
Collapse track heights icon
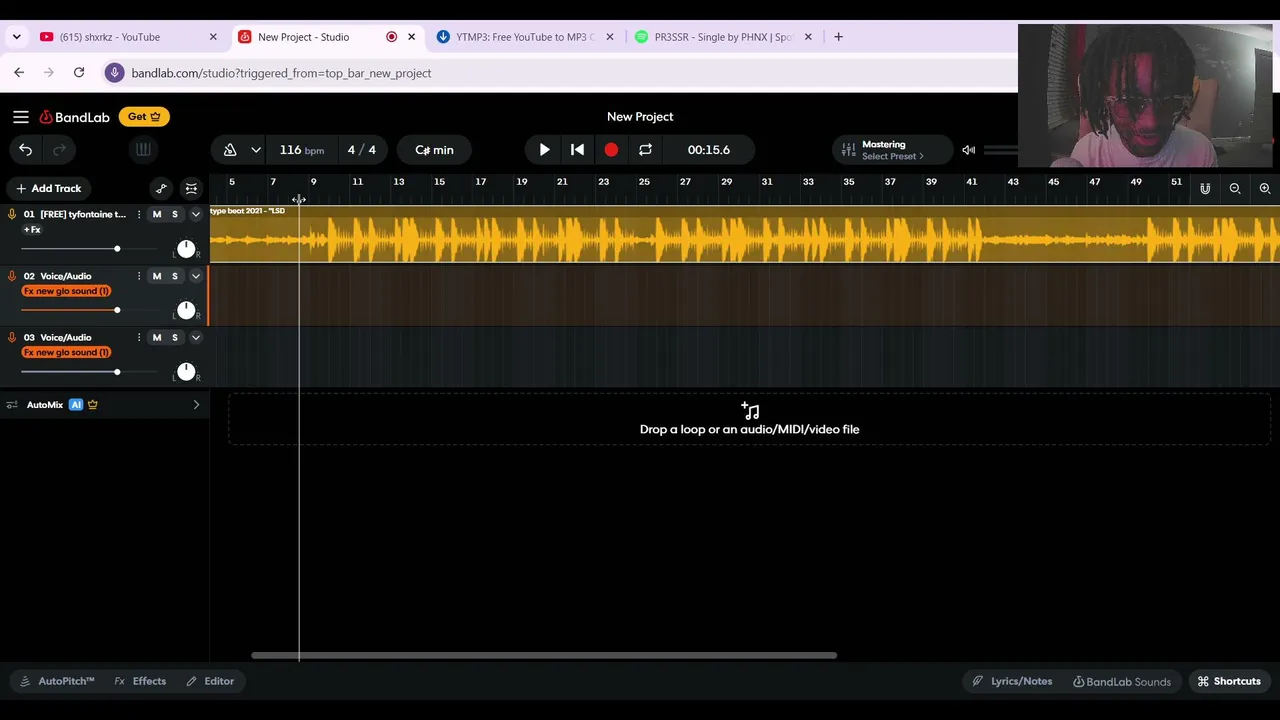191,188
